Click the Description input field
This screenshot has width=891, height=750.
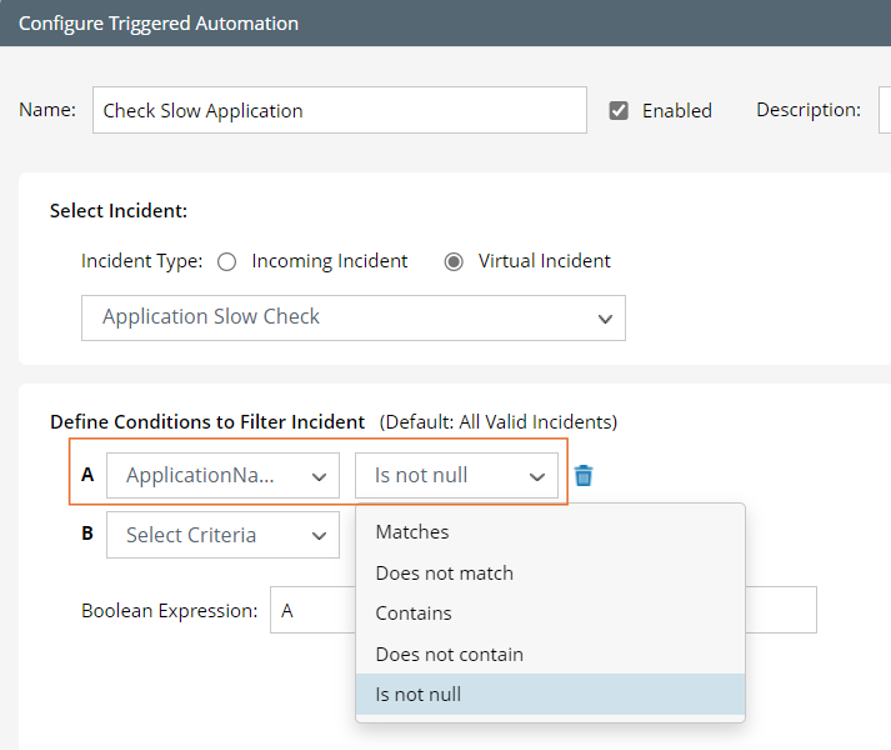[x=884, y=111]
